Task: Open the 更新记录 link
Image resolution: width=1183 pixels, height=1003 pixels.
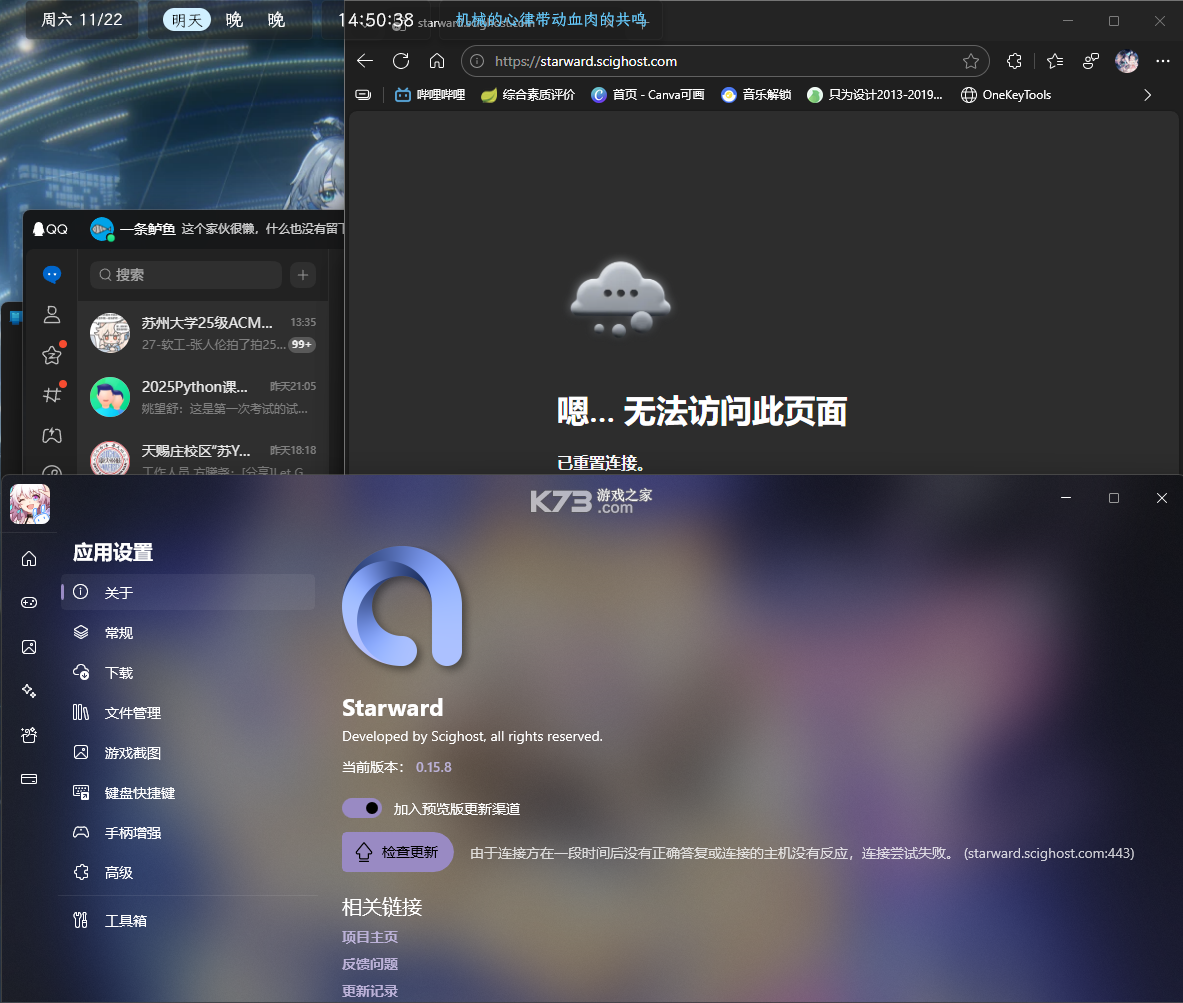Action: point(370,991)
